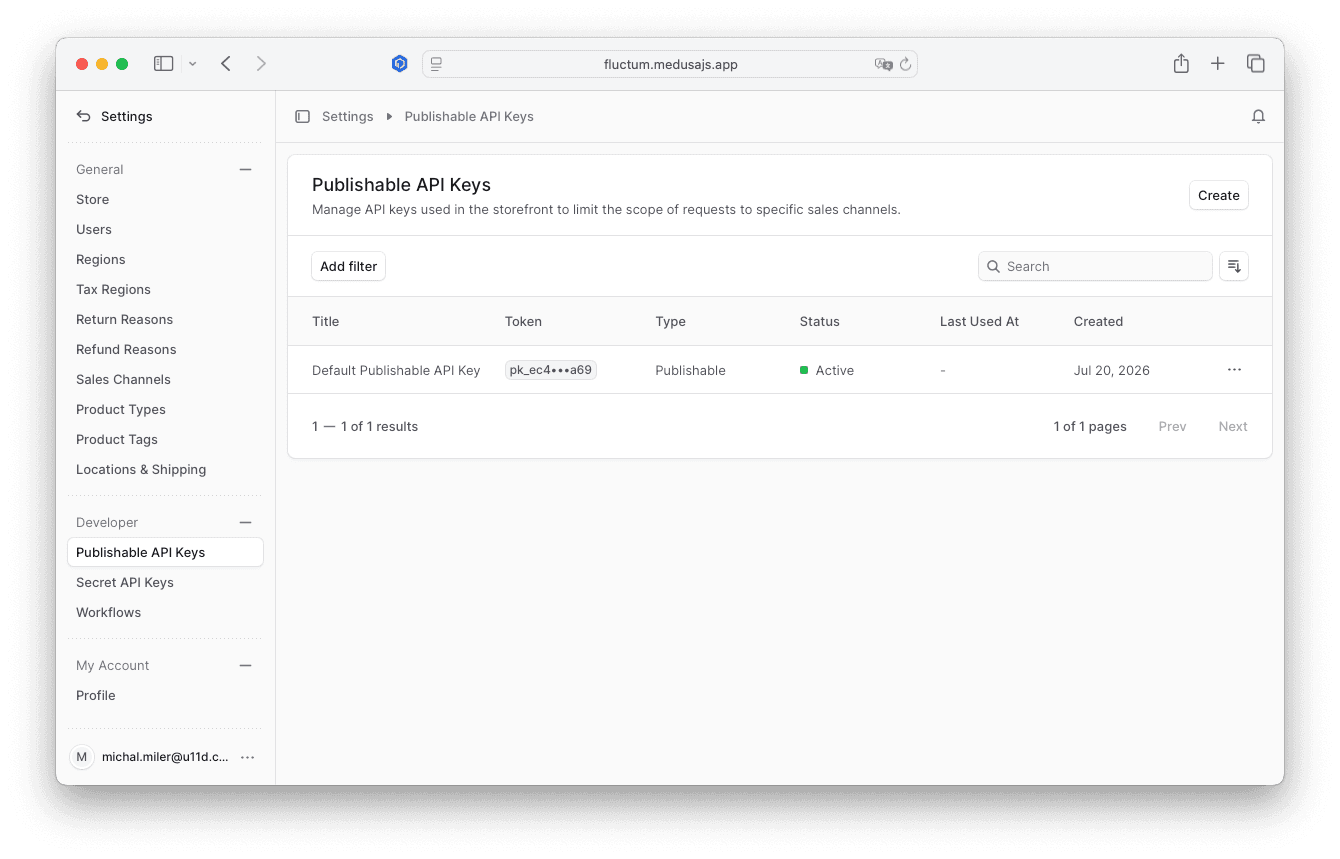
Task: Click Created column header
Action: [x=1098, y=321]
